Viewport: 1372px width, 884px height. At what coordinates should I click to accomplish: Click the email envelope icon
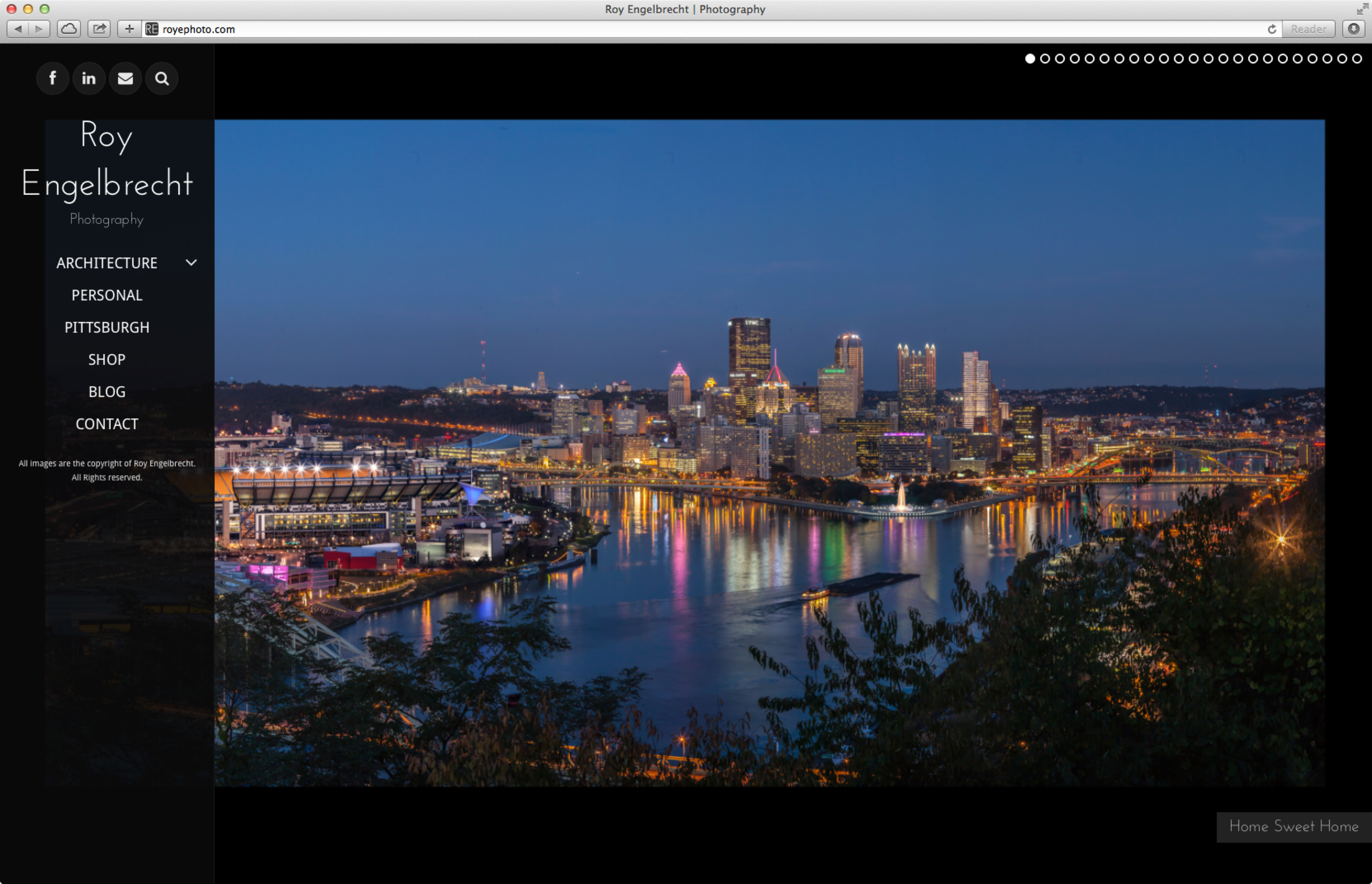coord(125,78)
